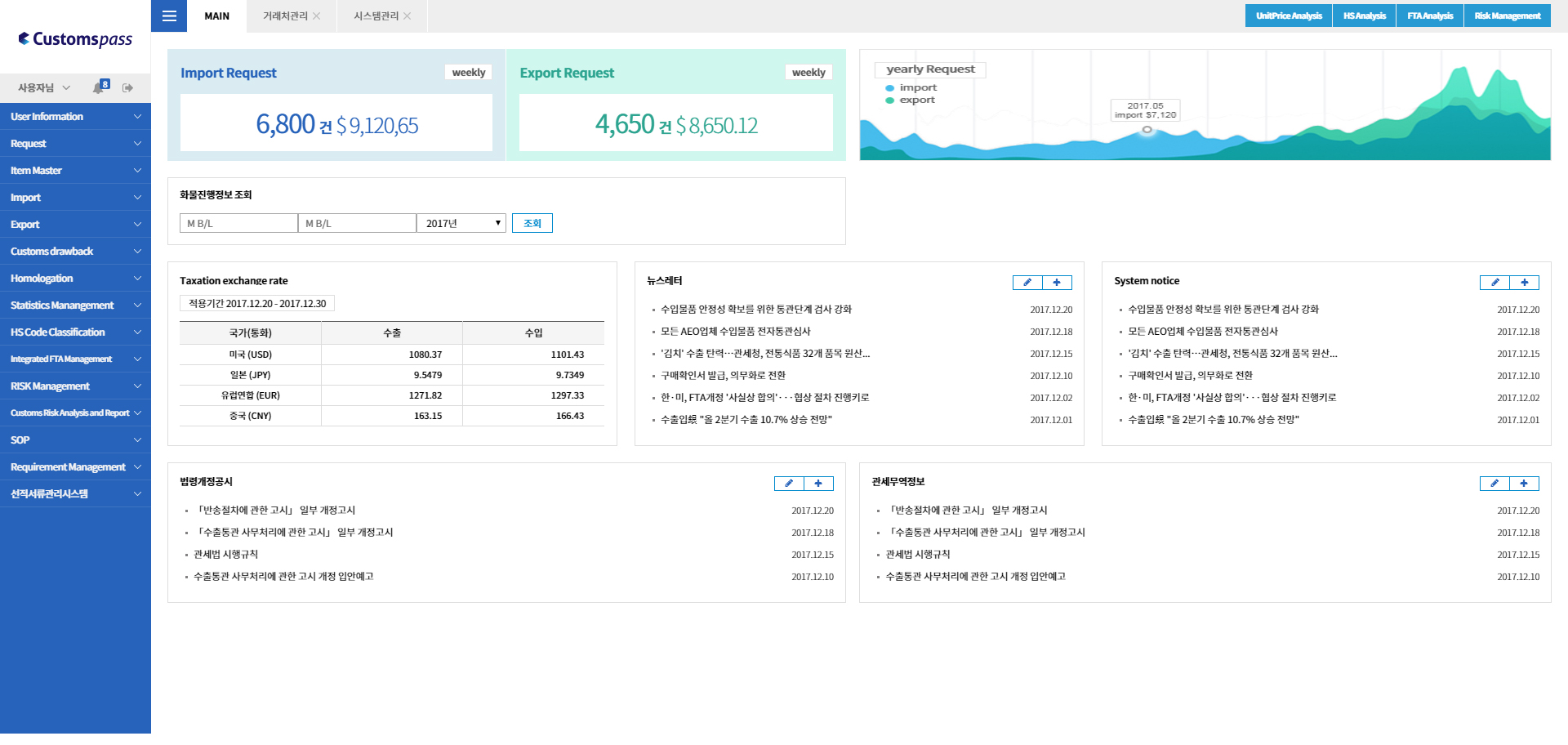1568x745 pixels.
Task: Click the System notice pencil edit icon
Action: point(1494,283)
